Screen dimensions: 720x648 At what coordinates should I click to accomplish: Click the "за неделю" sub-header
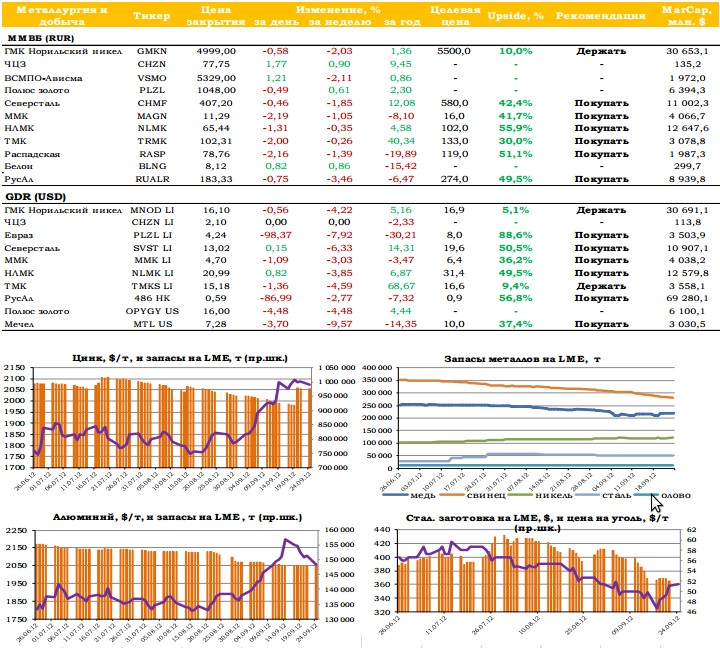pos(340,22)
